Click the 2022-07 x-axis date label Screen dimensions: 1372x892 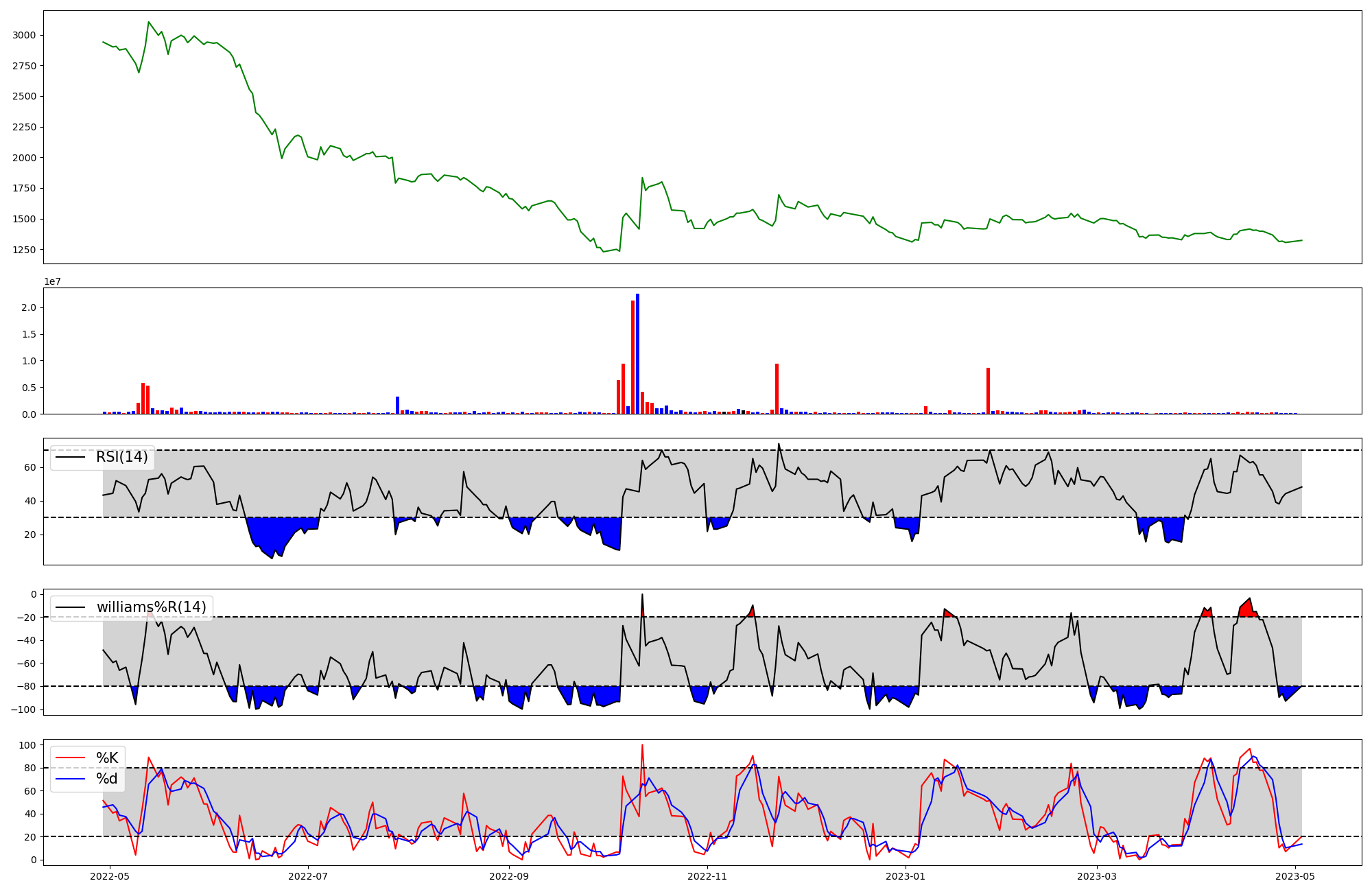pos(308,876)
